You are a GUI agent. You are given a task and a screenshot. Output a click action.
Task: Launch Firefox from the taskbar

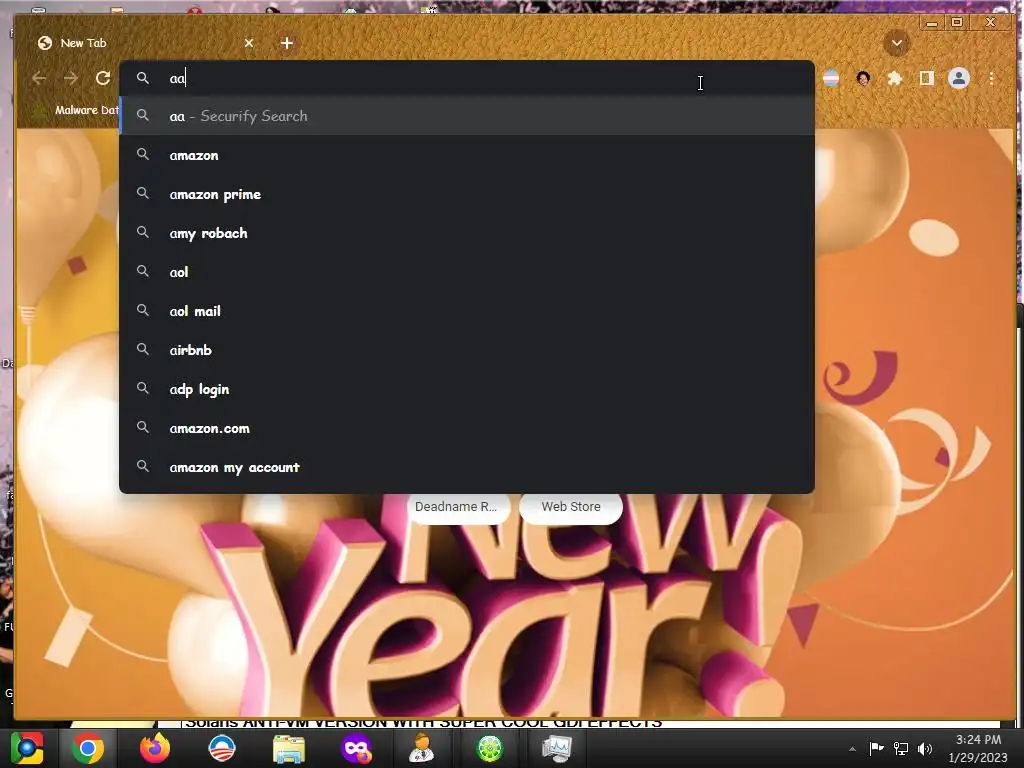pyautogui.click(x=155, y=748)
